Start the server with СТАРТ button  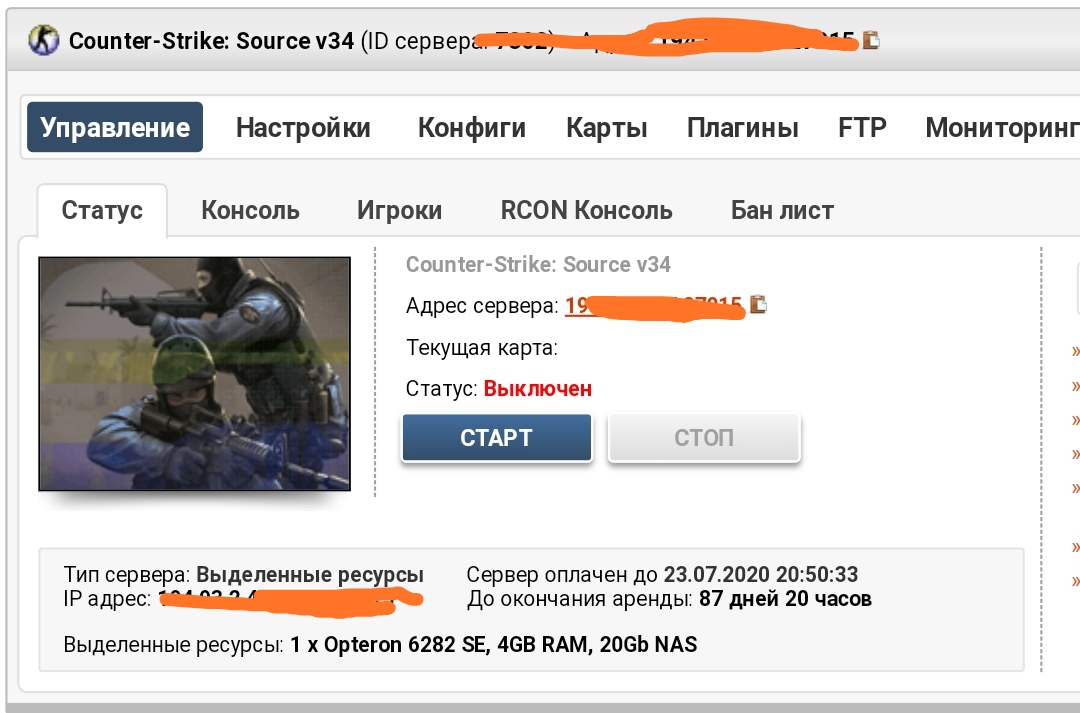497,437
